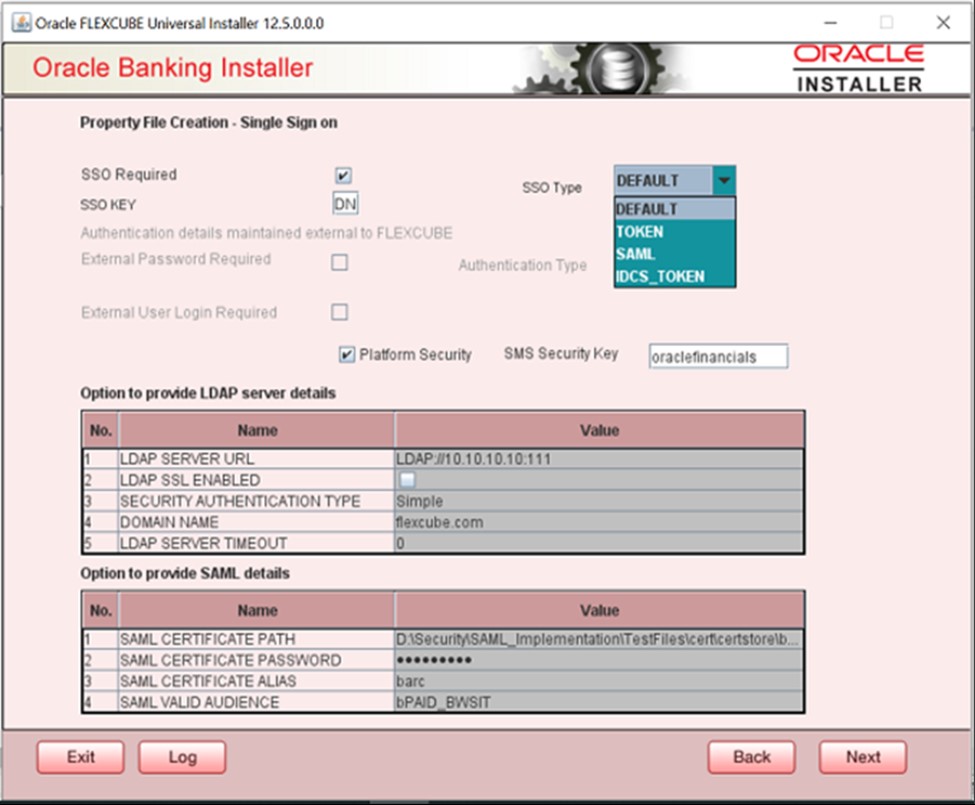Choose TOKEN from SSO Type list
975x805 pixels.
pos(675,232)
